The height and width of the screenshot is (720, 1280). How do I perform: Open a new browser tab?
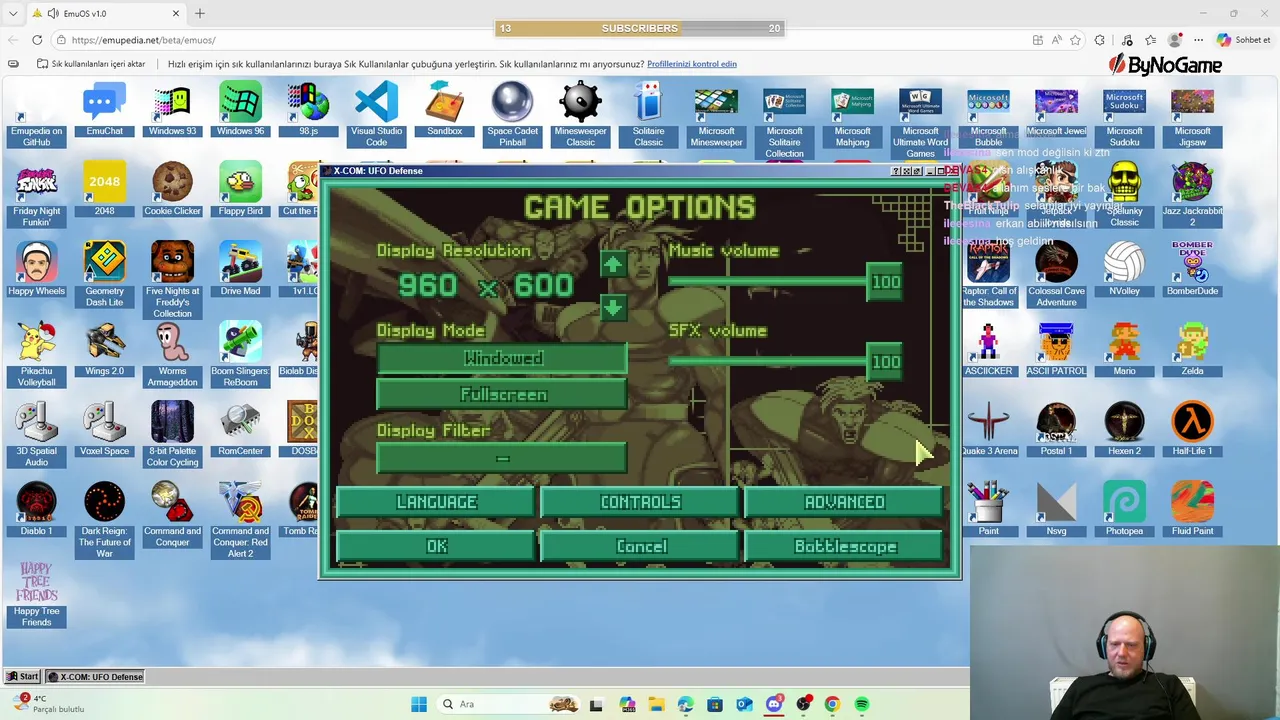pyautogui.click(x=200, y=13)
